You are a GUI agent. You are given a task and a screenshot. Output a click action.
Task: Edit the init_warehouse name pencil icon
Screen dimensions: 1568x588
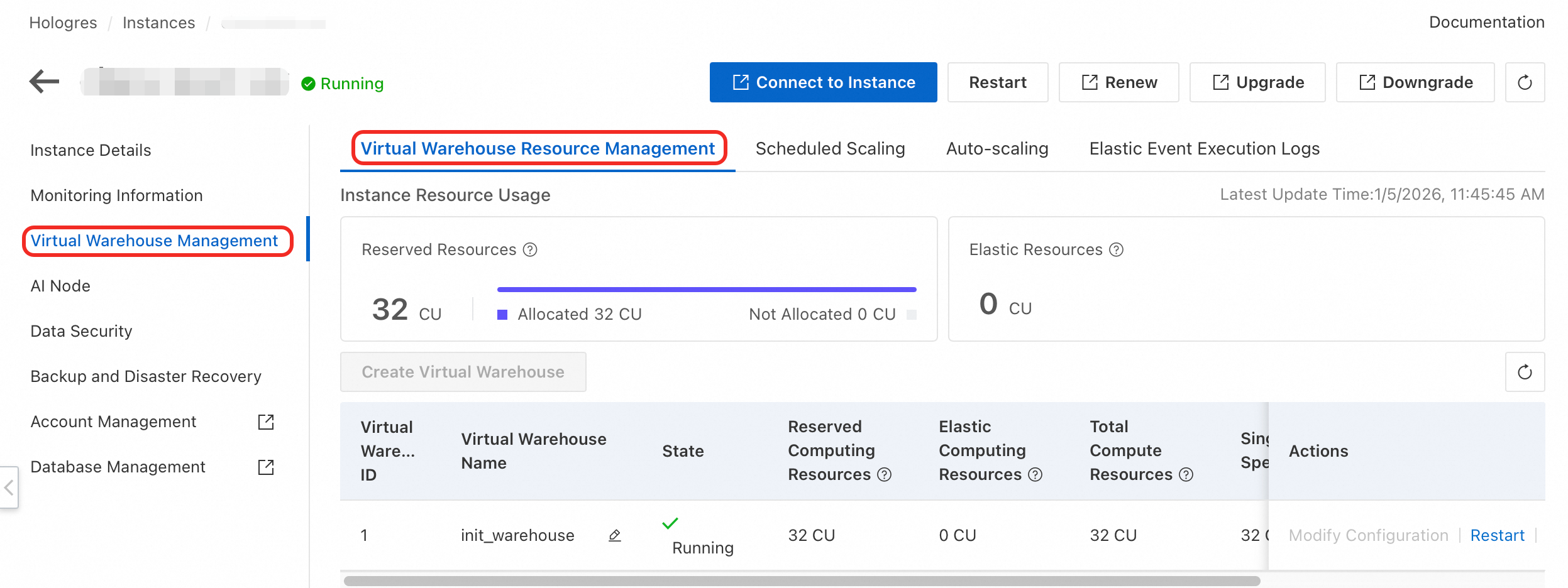[x=615, y=535]
